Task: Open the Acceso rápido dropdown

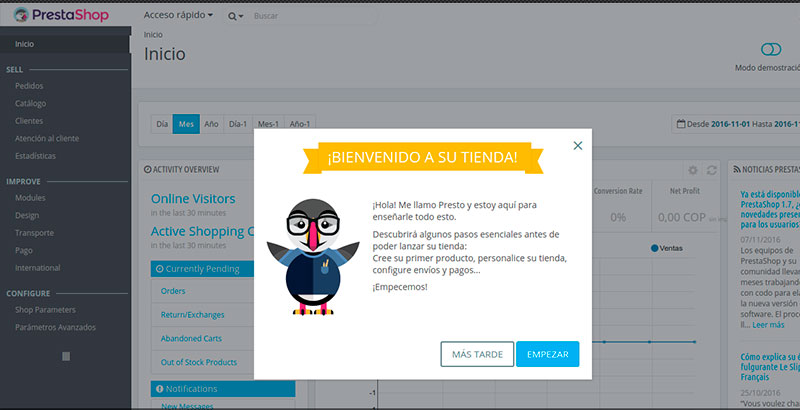Action: pyautogui.click(x=178, y=15)
